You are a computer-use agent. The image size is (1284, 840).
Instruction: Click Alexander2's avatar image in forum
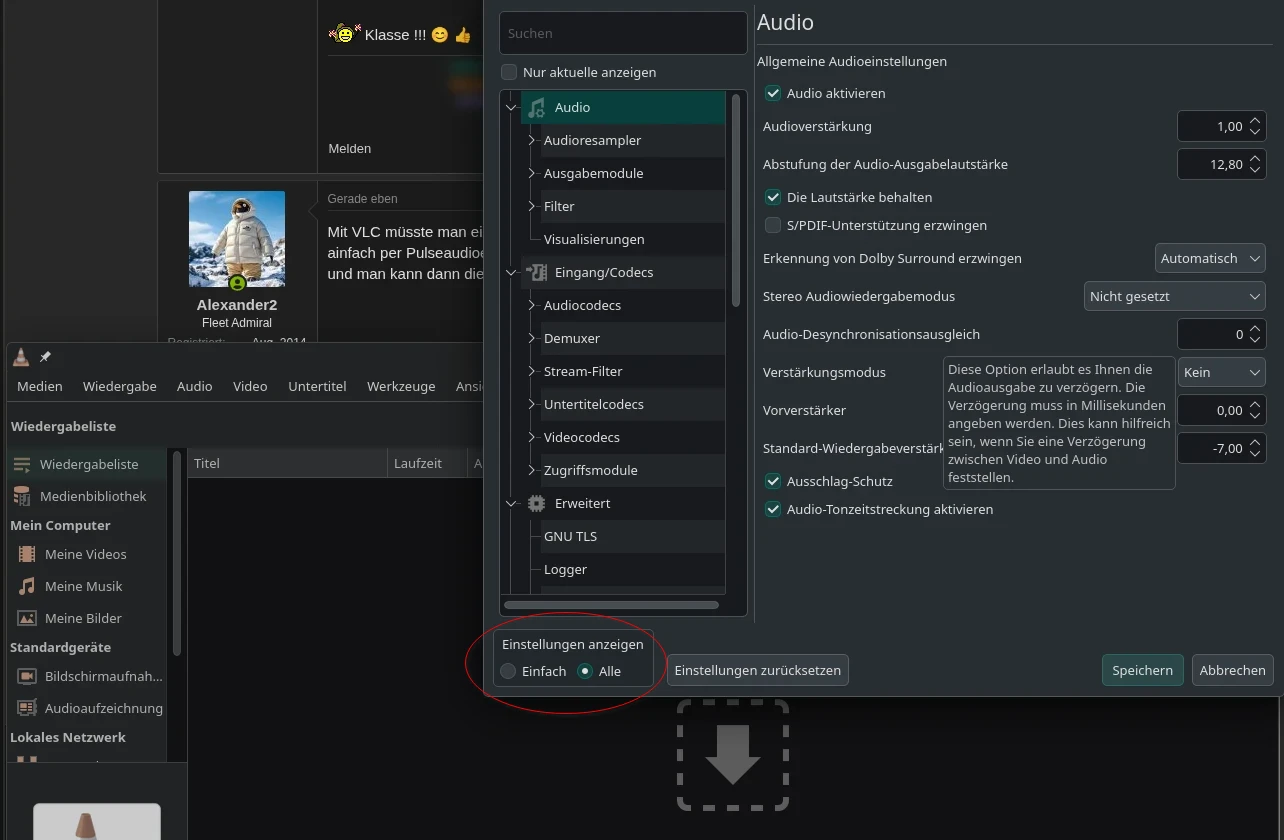[237, 239]
